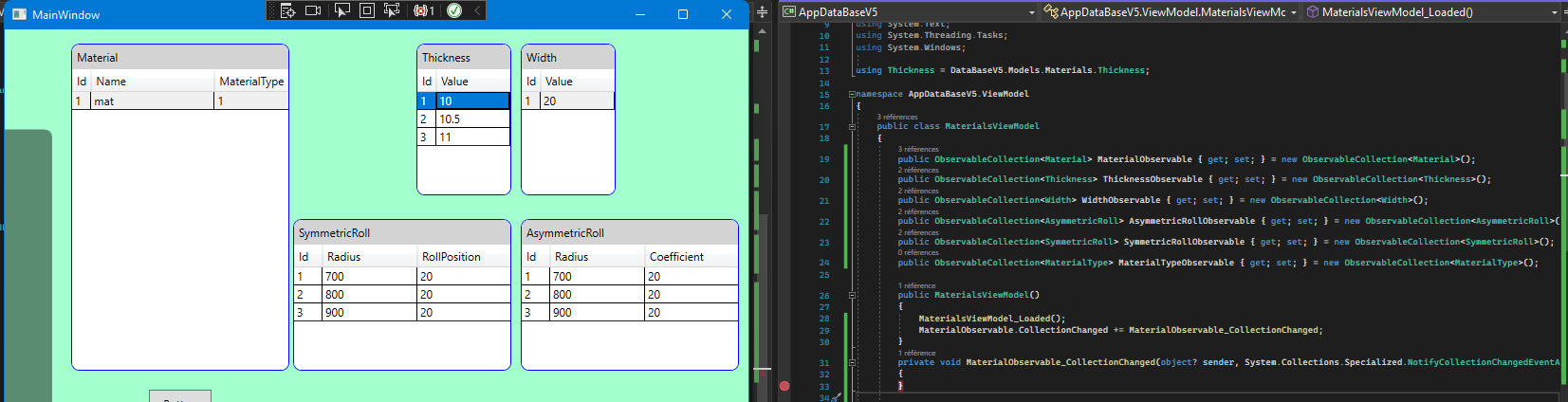Click SymmetricRoll group header label

coord(334,233)
